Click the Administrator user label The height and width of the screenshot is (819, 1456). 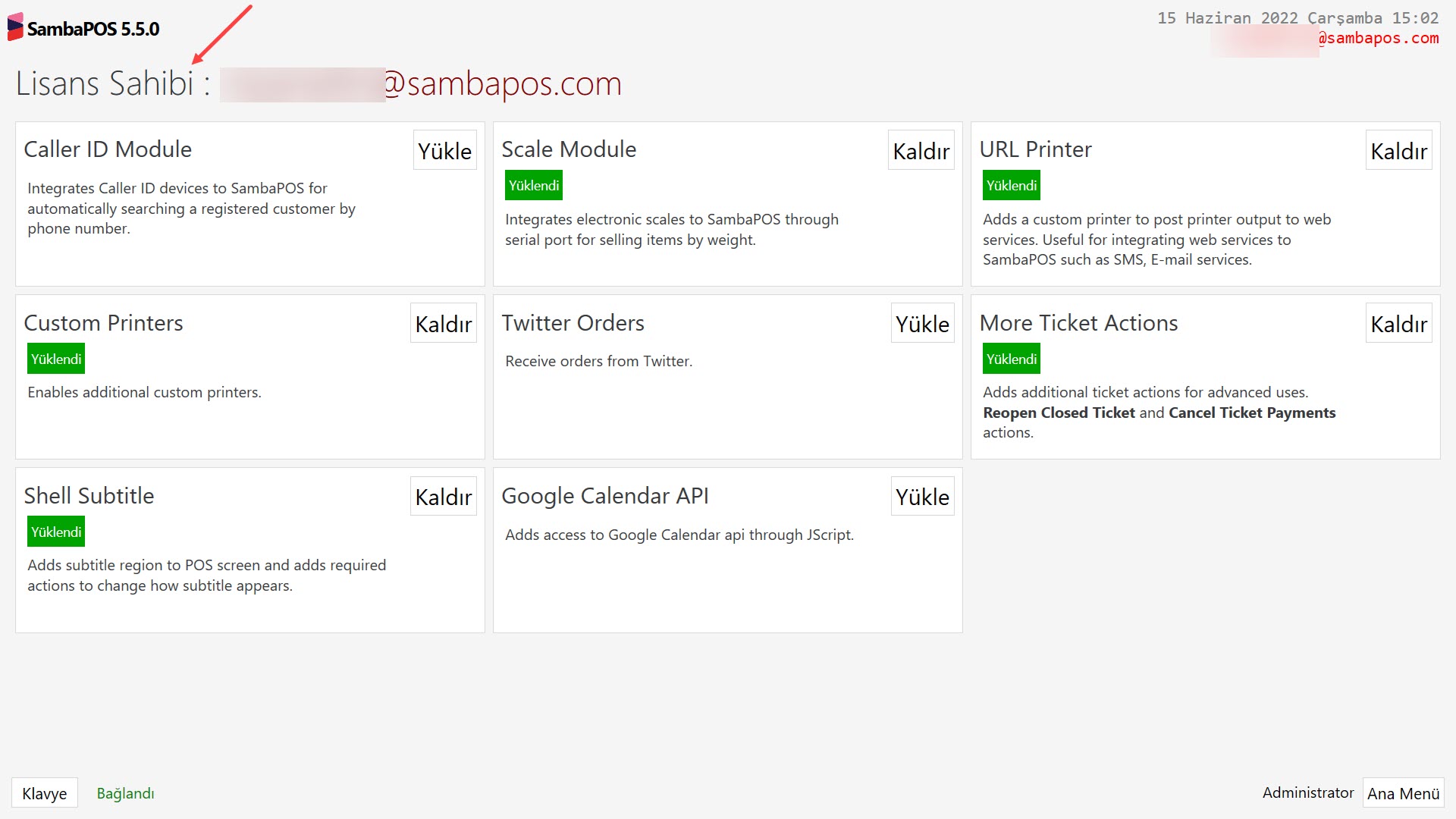1308,792
